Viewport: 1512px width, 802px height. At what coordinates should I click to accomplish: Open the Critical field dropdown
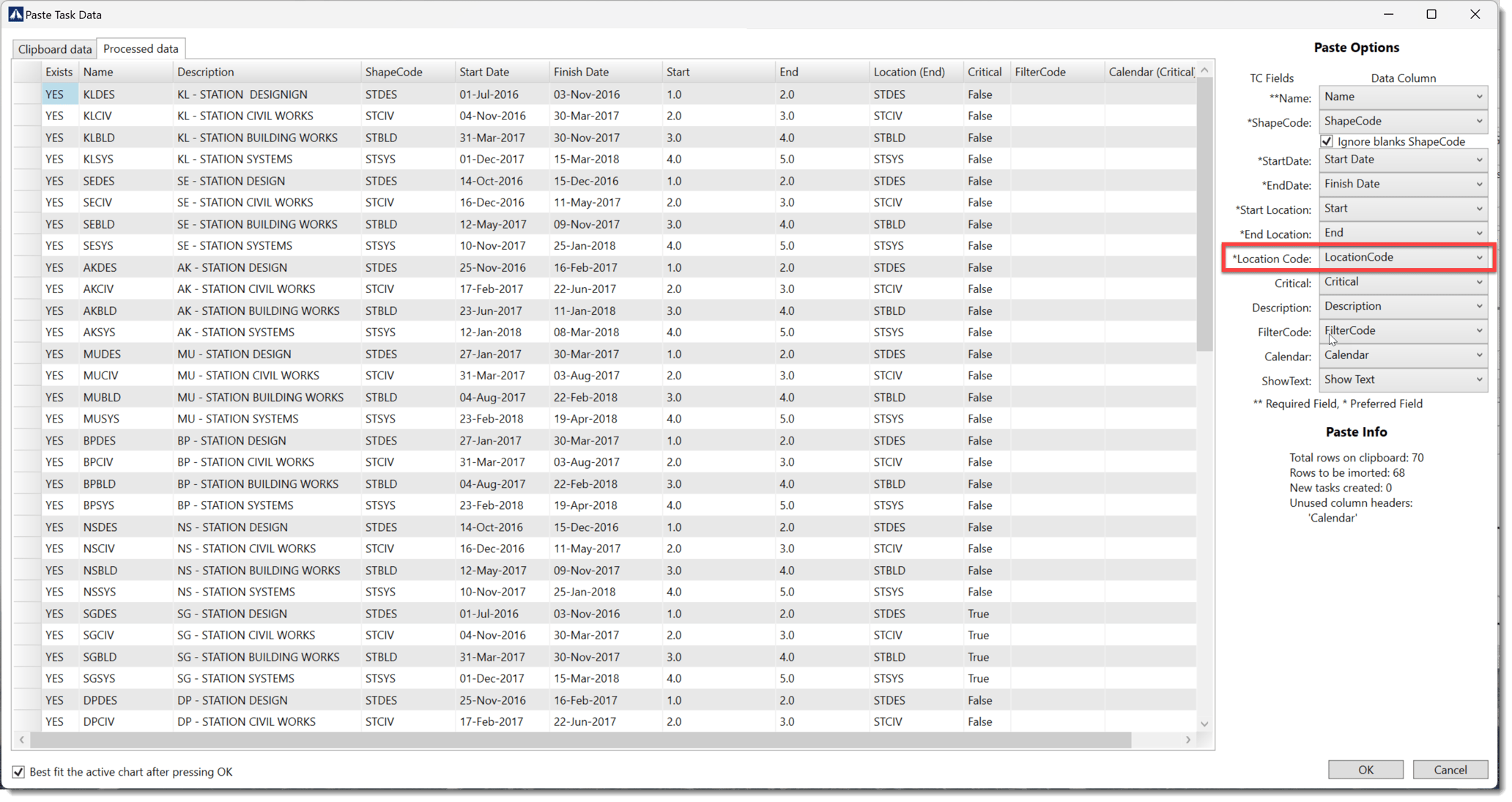click(1402, 282)
